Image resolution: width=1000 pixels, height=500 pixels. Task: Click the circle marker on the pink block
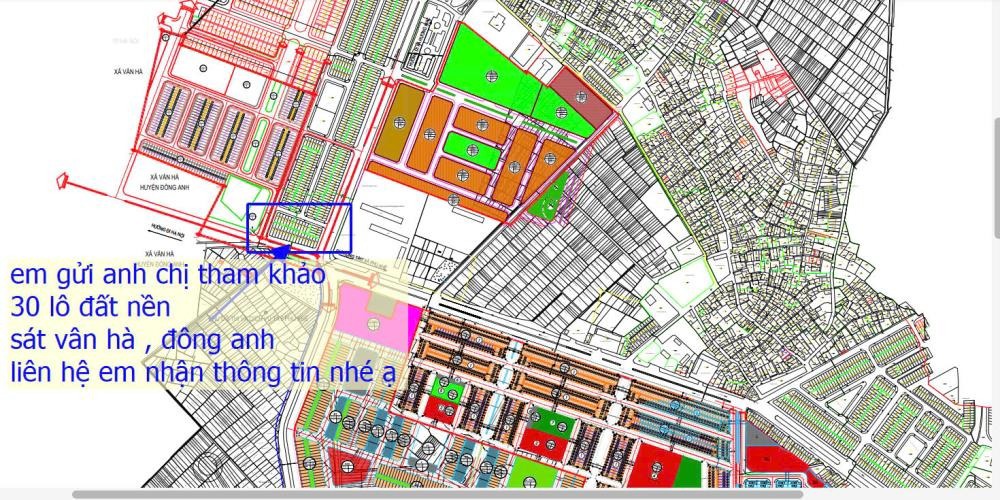coord(374,323)
